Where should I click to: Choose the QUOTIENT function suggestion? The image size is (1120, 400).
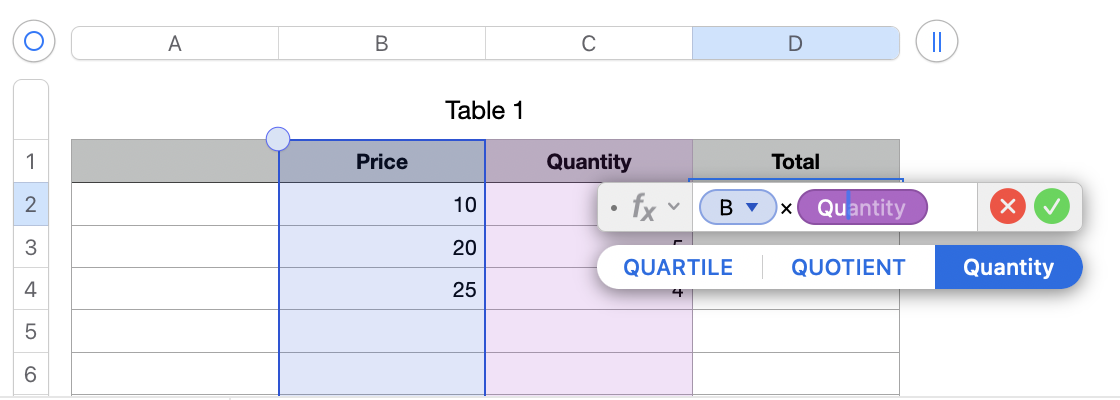848,267
